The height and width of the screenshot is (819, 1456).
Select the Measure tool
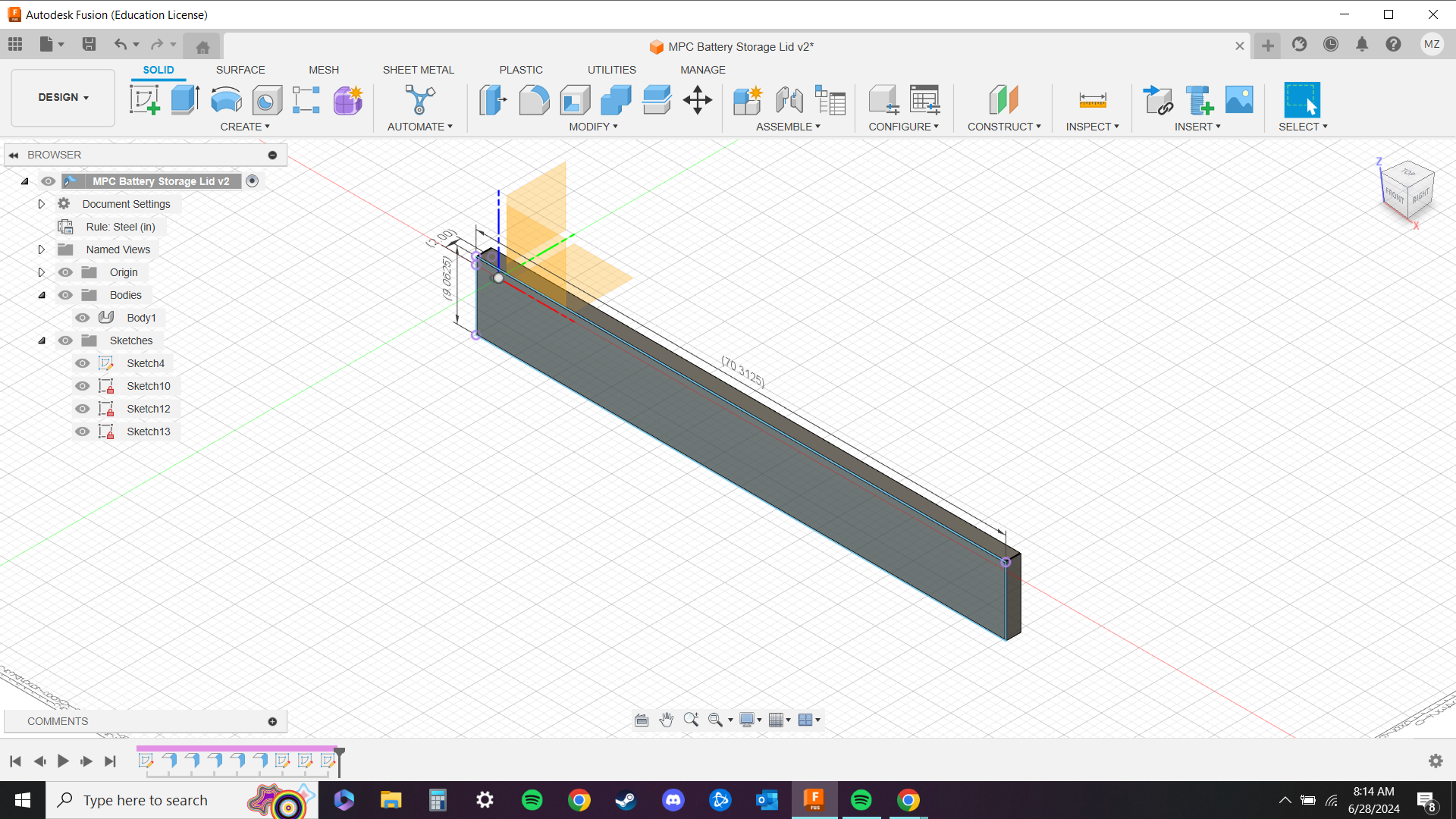pyautogui.click(x=1093, y=99)
